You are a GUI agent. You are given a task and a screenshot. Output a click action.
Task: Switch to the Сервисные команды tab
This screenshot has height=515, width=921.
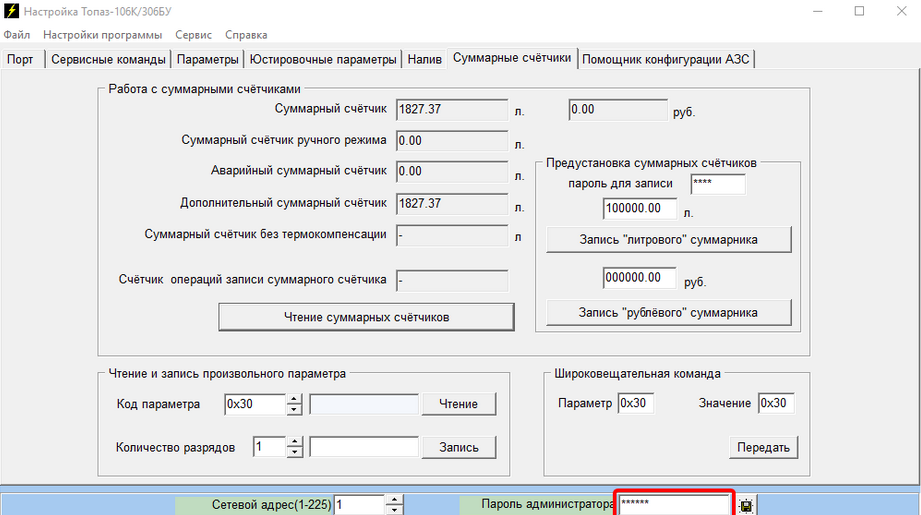click(108, 59)
